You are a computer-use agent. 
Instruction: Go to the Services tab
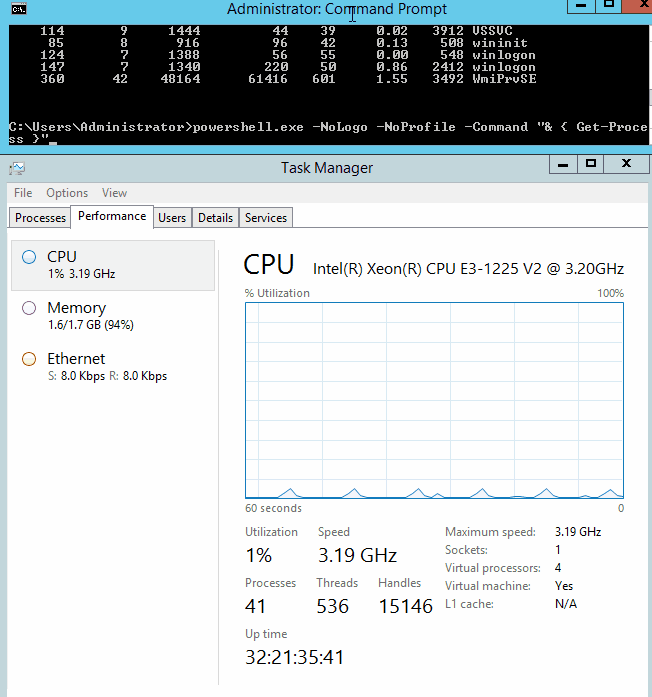[x=266, y=218]
